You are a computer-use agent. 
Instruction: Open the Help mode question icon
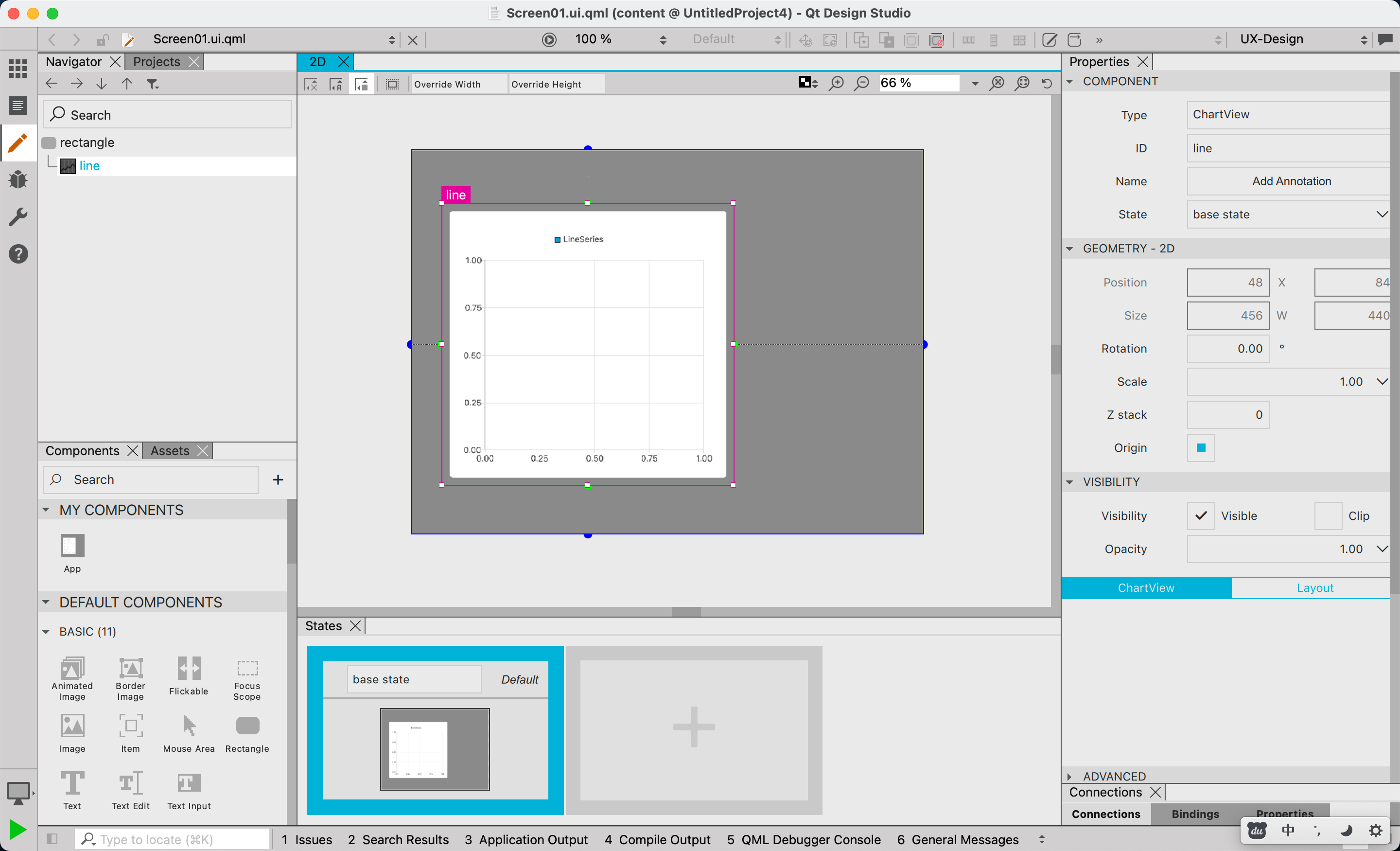tap(18, 254)
